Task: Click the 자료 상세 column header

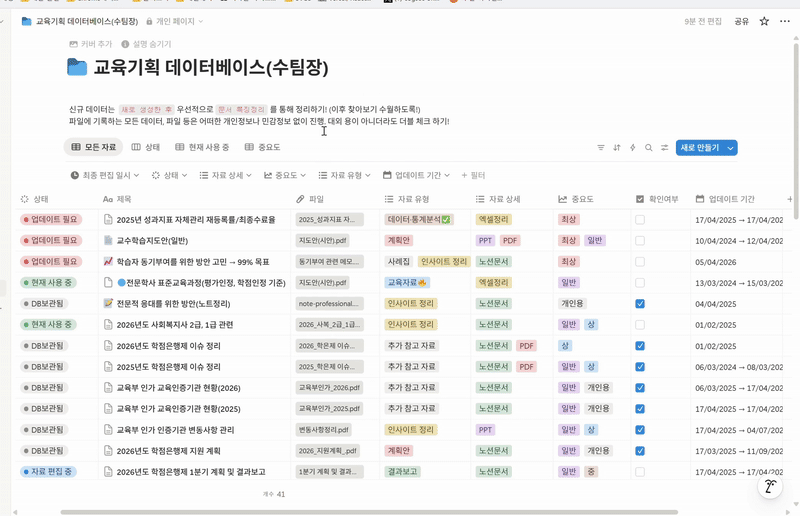Action: click(x=498, y=199)
